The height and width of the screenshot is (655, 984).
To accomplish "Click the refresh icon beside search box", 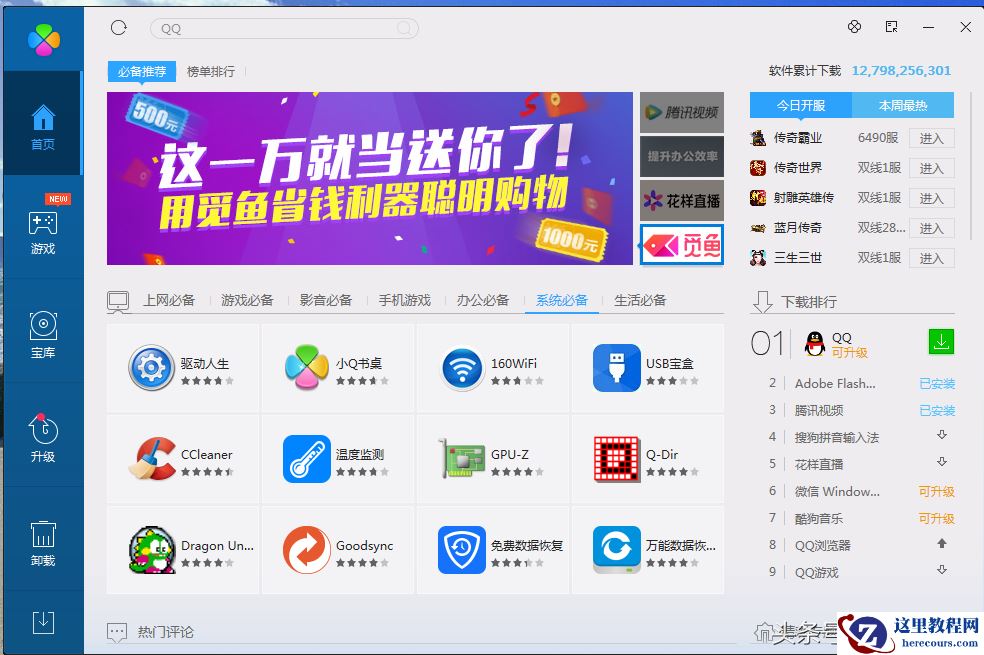I will pyautogui.click(x=119, y=28).
